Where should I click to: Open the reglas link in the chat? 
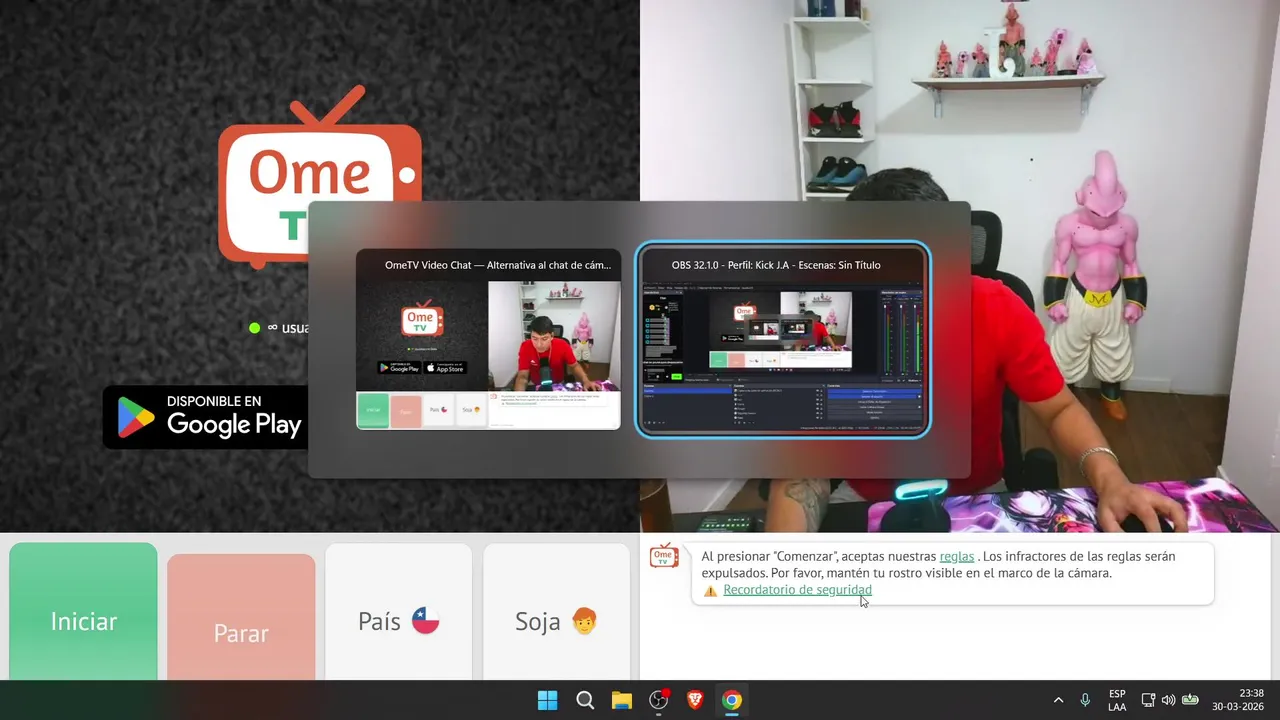[957, 556]
